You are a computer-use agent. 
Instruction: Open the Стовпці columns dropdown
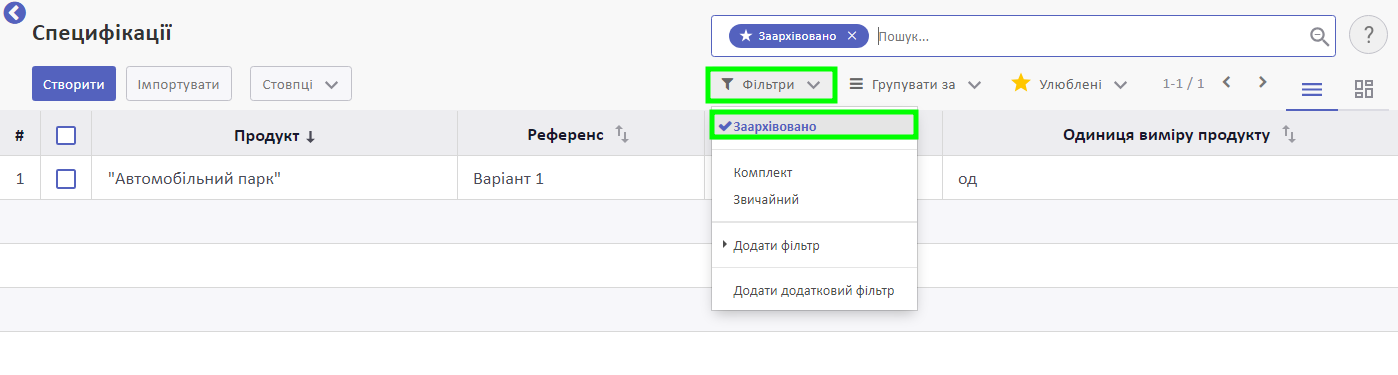click(x=301, y=84)
